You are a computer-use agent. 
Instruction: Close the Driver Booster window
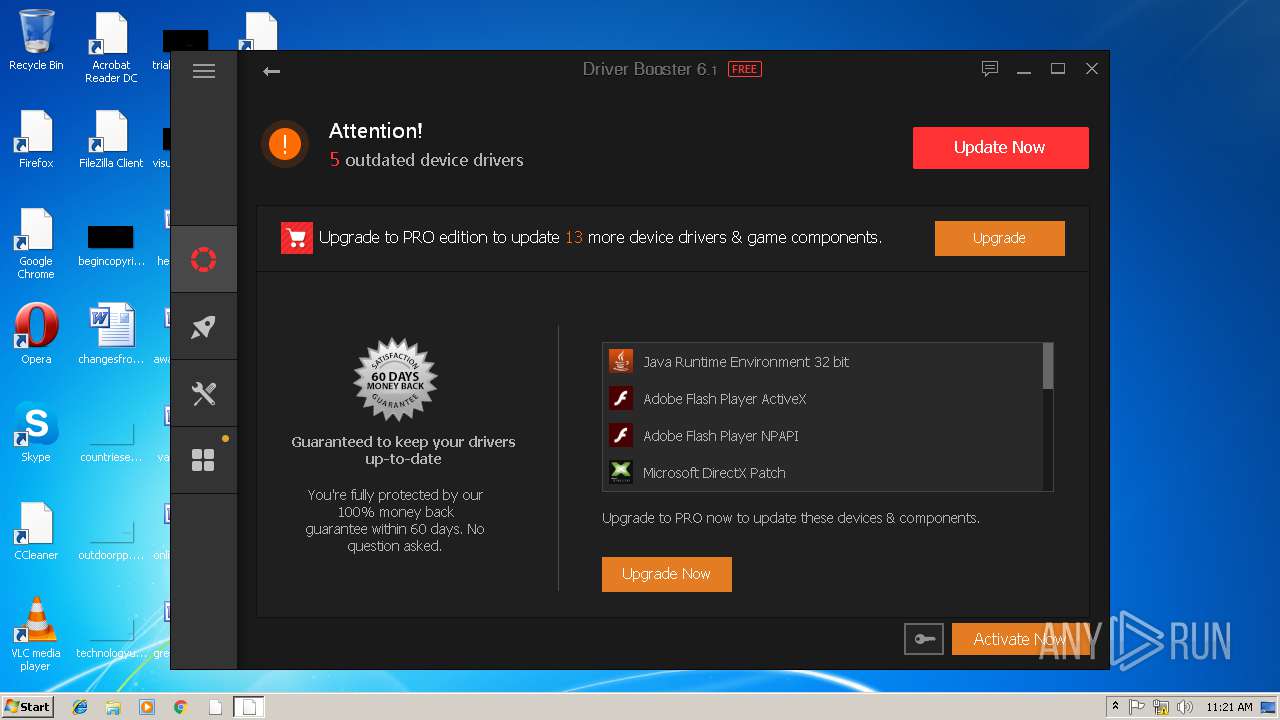(1092, 69)
